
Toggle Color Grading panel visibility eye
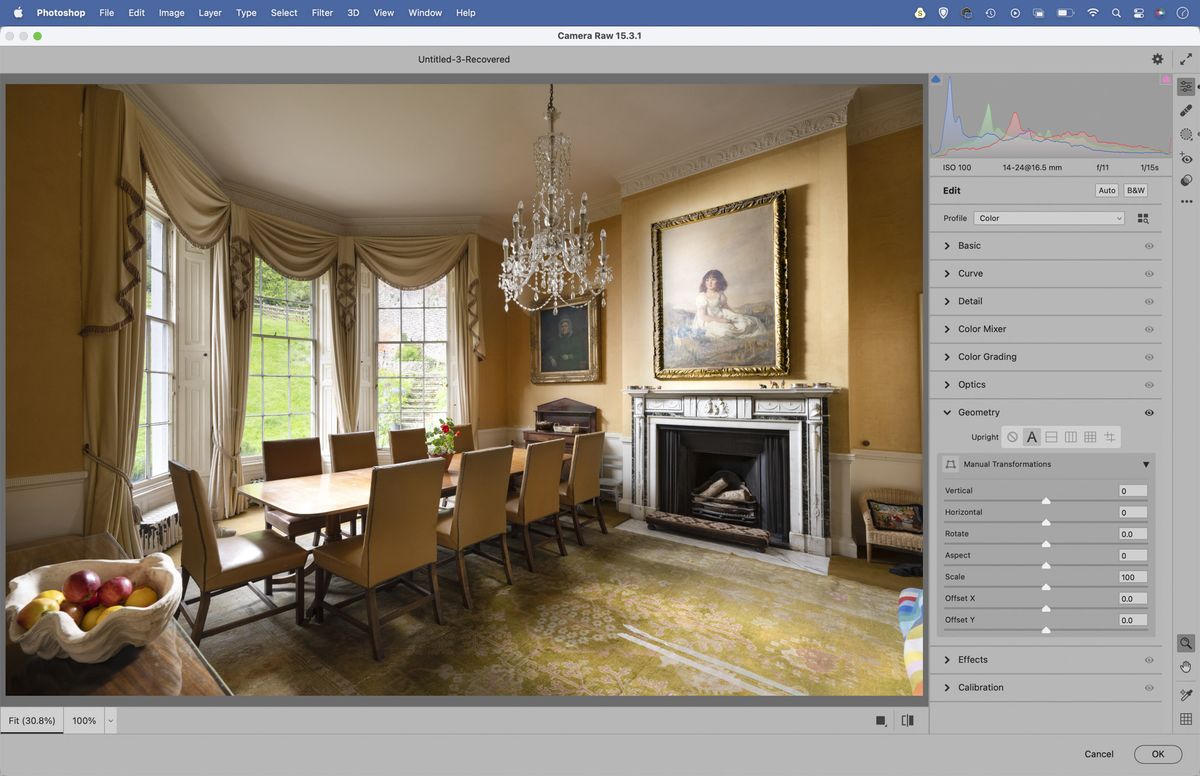click(1149, 357)
